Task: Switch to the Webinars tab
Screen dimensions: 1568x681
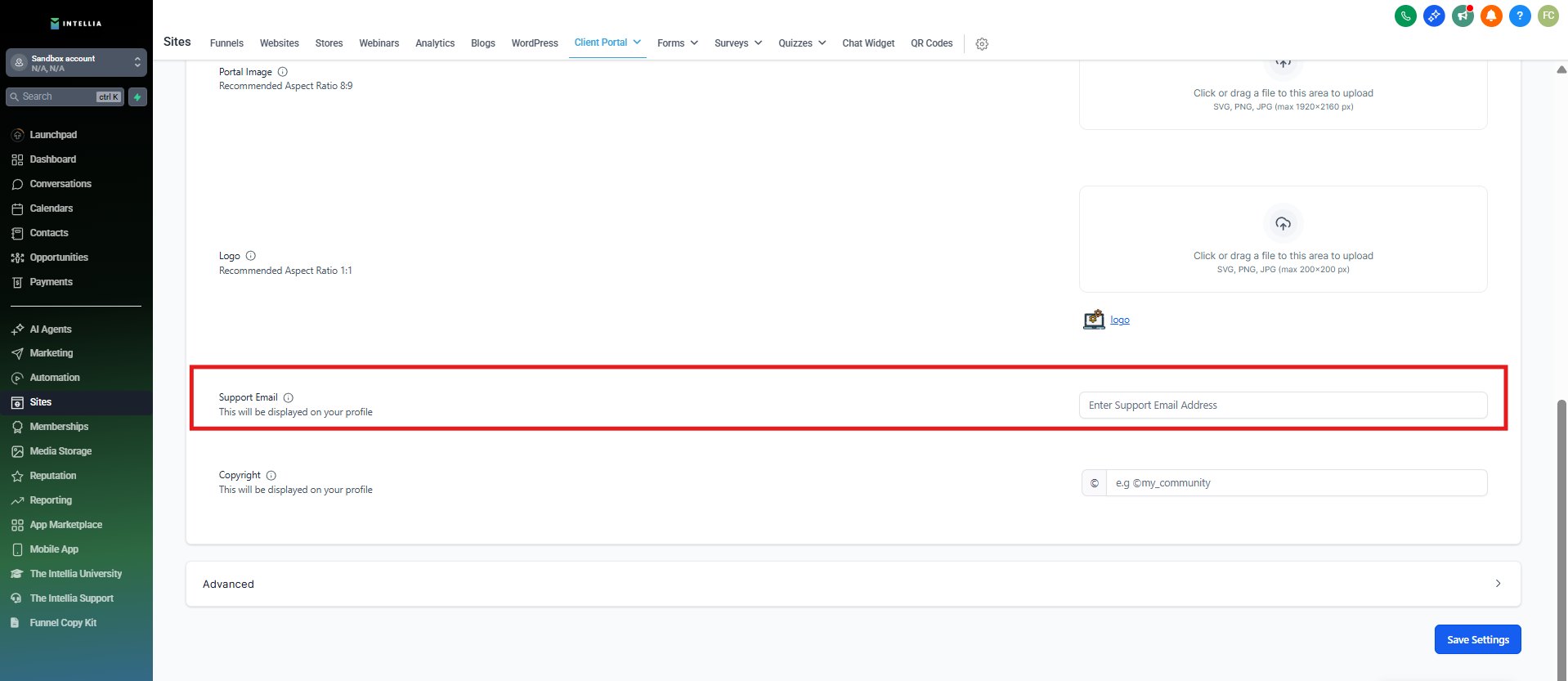Action: pos(379,43)
